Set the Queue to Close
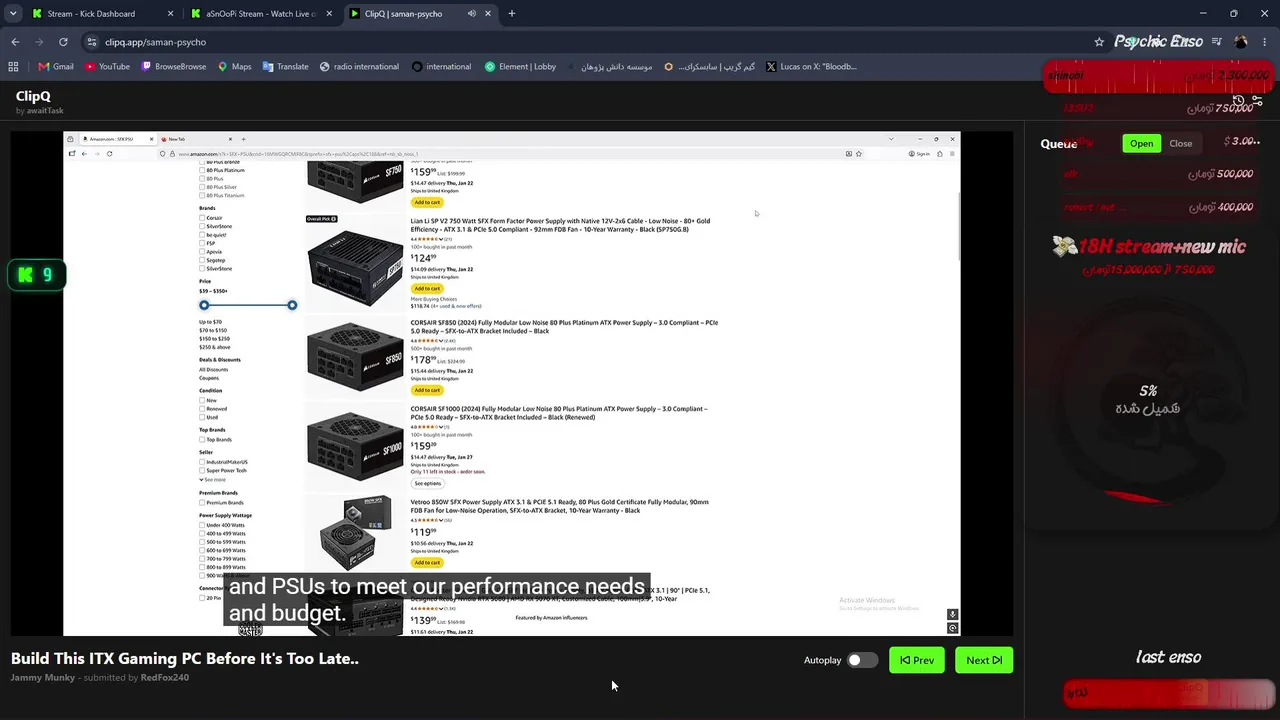The image size is (1280, 720). (1181, 143)
